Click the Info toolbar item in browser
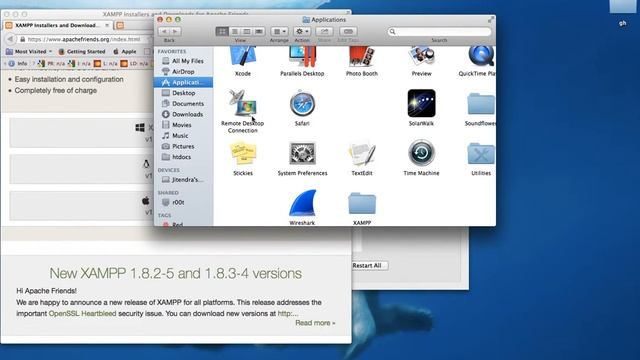 click(18, 63)
